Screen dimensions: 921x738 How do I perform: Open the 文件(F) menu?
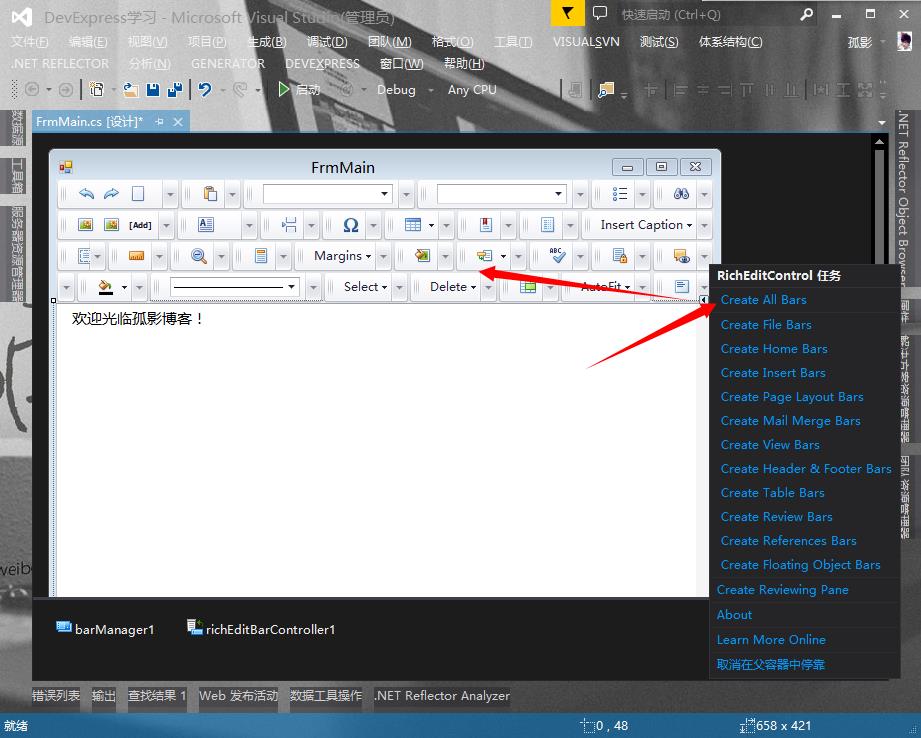tap(29, 42)
